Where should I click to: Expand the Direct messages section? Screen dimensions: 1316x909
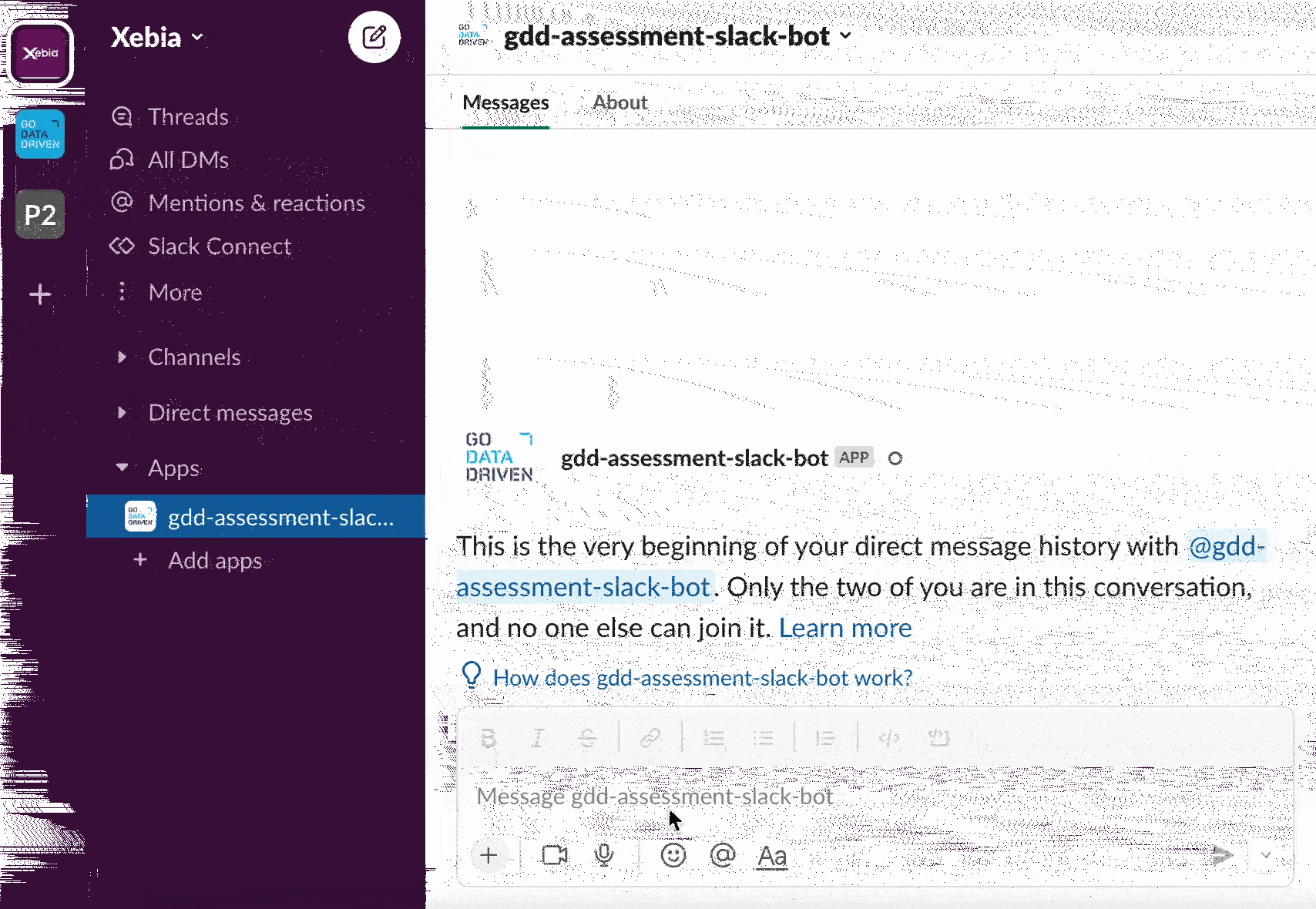(122, 413)
